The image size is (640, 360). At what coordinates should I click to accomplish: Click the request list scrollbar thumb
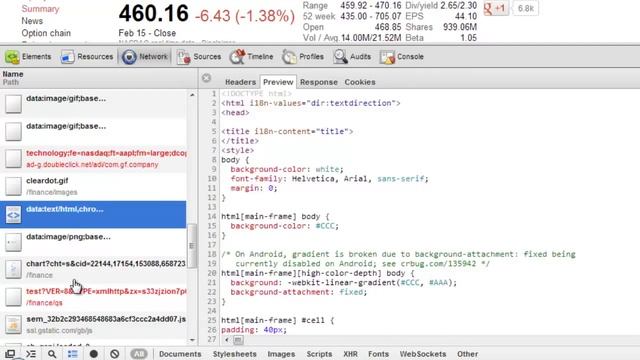click(192, 246)
